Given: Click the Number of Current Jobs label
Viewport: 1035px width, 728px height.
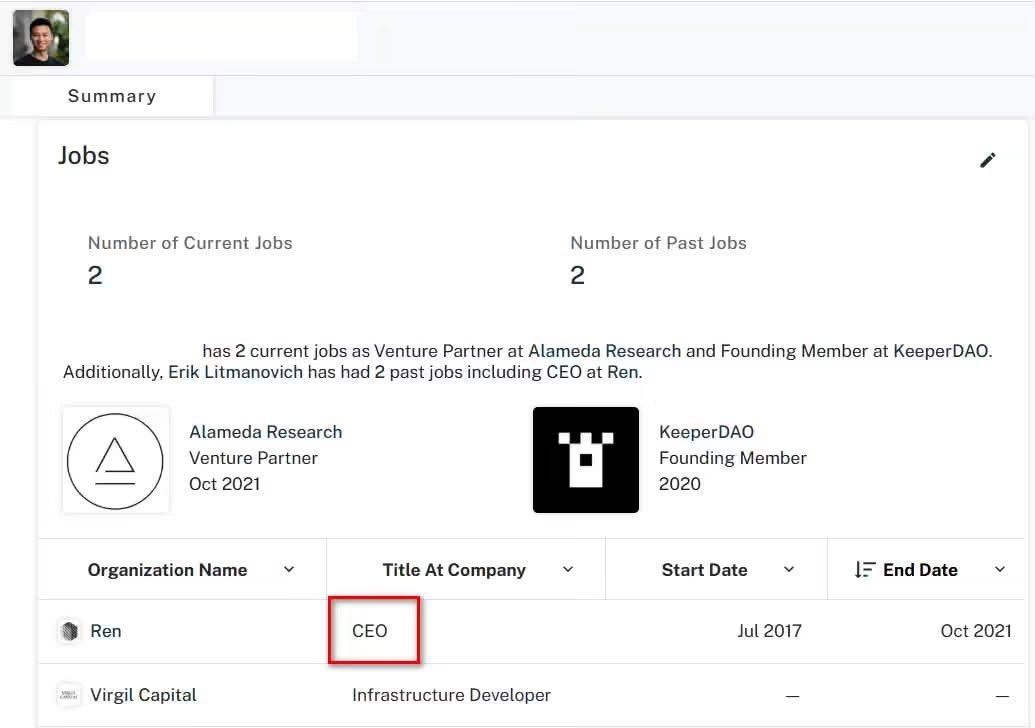Looking at the screenshot, I should pos(190,243).
